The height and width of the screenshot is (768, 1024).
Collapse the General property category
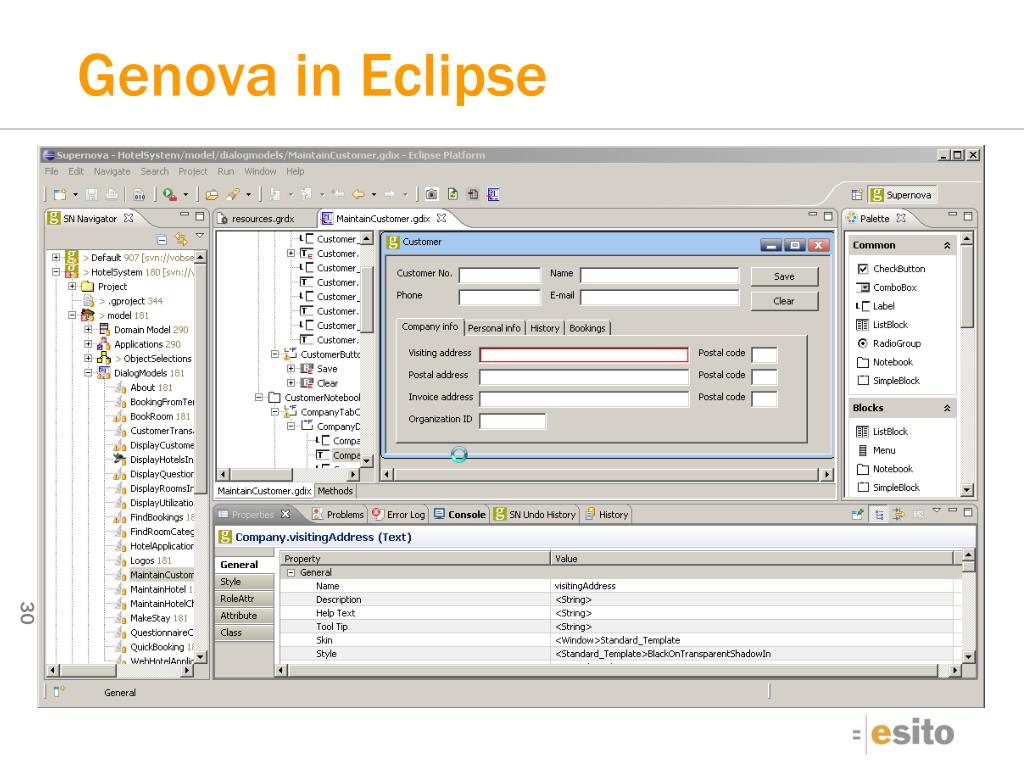pyautogui.click(x=291, y=573)
